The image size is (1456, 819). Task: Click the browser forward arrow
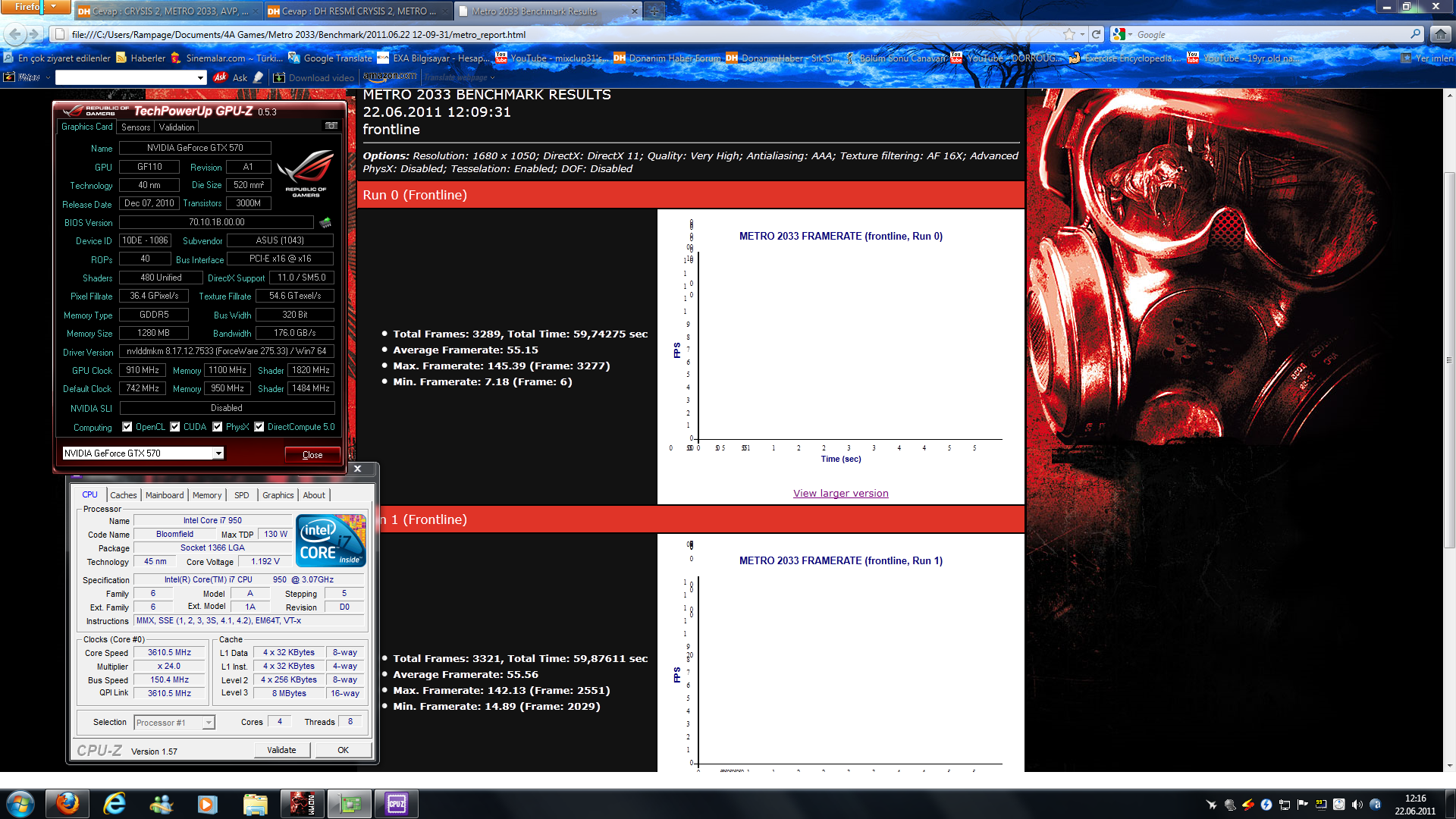(x=34, y=34)
